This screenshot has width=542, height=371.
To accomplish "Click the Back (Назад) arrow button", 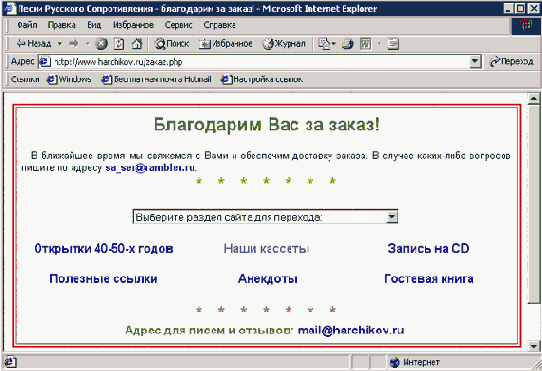I will coord(34,44).
